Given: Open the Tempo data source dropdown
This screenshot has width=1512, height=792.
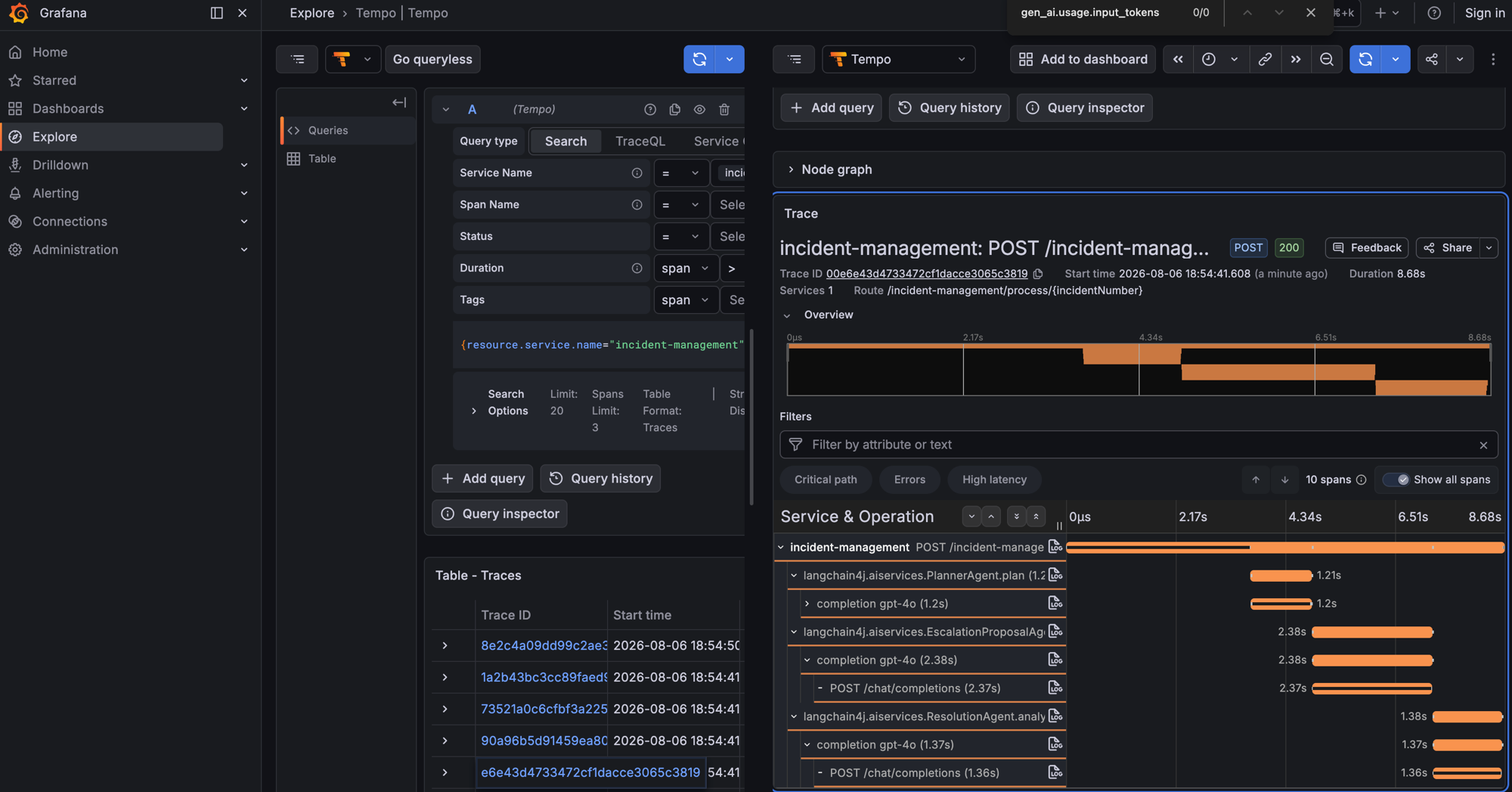Looking at the screenshot, I should (898, 59).
